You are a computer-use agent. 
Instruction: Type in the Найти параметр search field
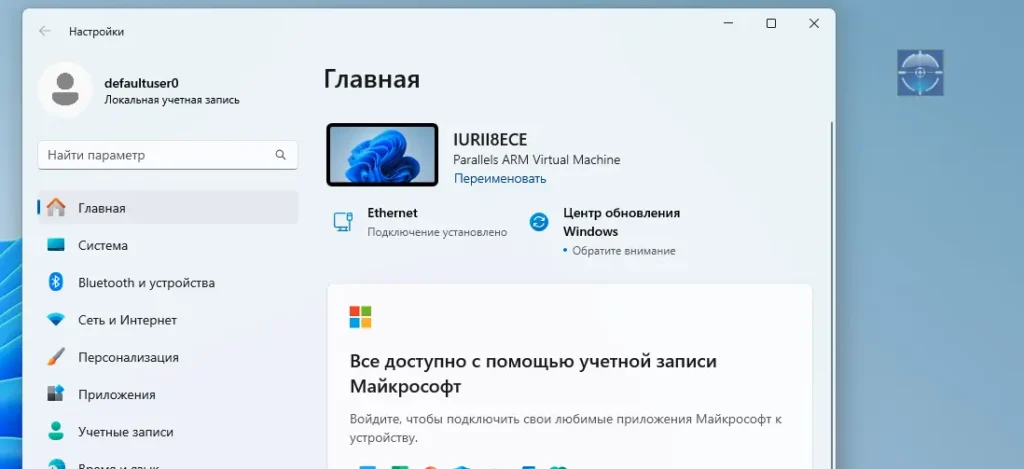(168, 155)
